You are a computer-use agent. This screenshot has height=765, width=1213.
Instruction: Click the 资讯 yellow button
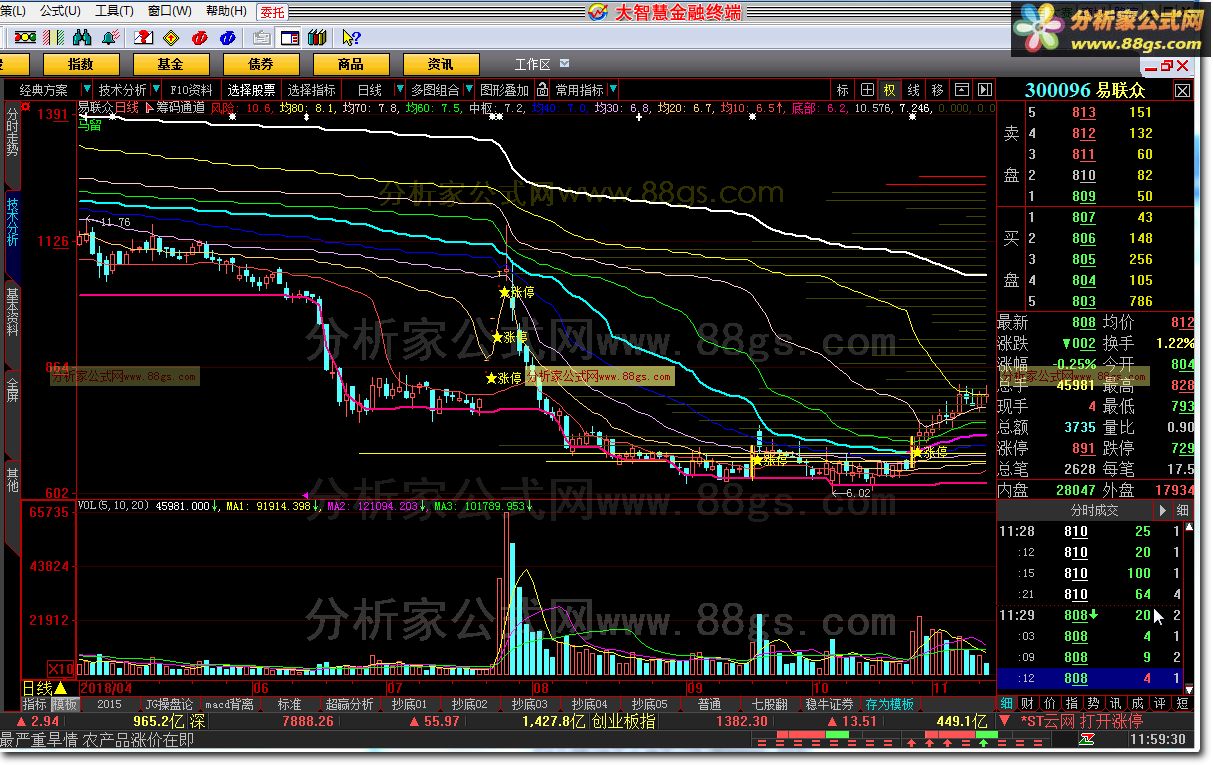point(441,64)
